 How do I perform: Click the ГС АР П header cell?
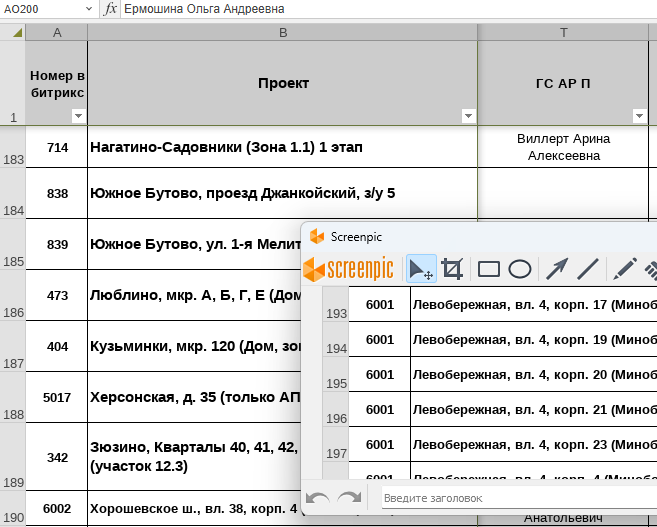563,83
